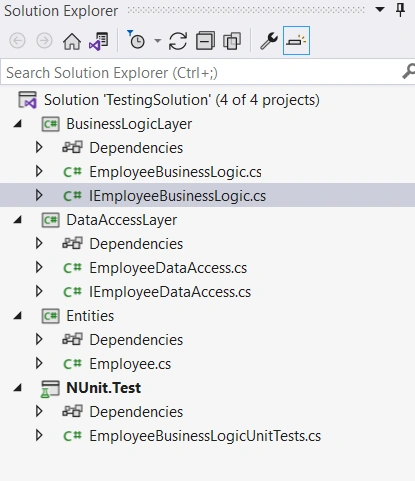
Task: Click the Collapse All toolbar icon
Action: coord(205,41)
